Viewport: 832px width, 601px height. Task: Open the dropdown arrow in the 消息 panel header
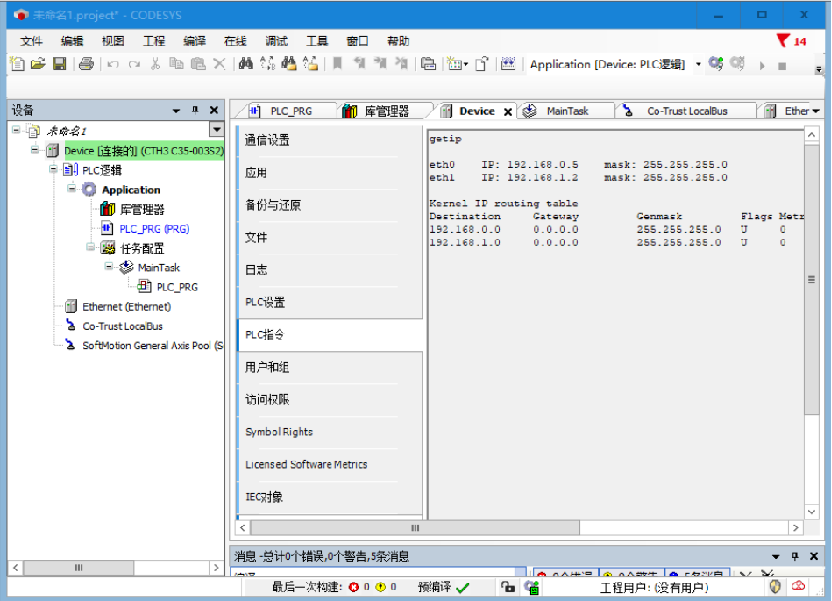pos(776,556)
